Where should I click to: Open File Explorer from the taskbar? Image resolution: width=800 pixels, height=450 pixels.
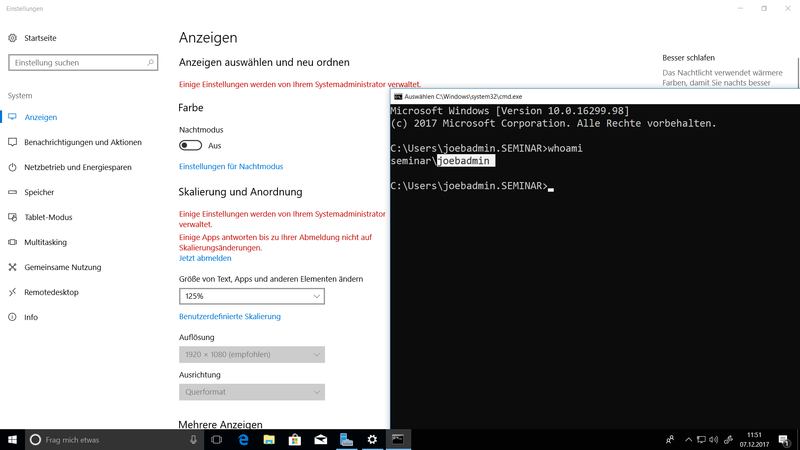269,439
